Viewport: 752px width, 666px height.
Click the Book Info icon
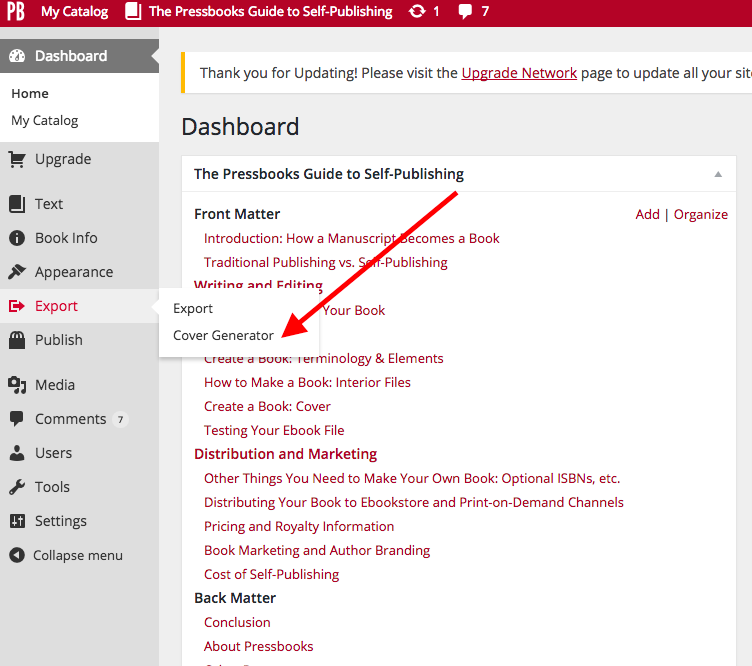pos(17,238)
